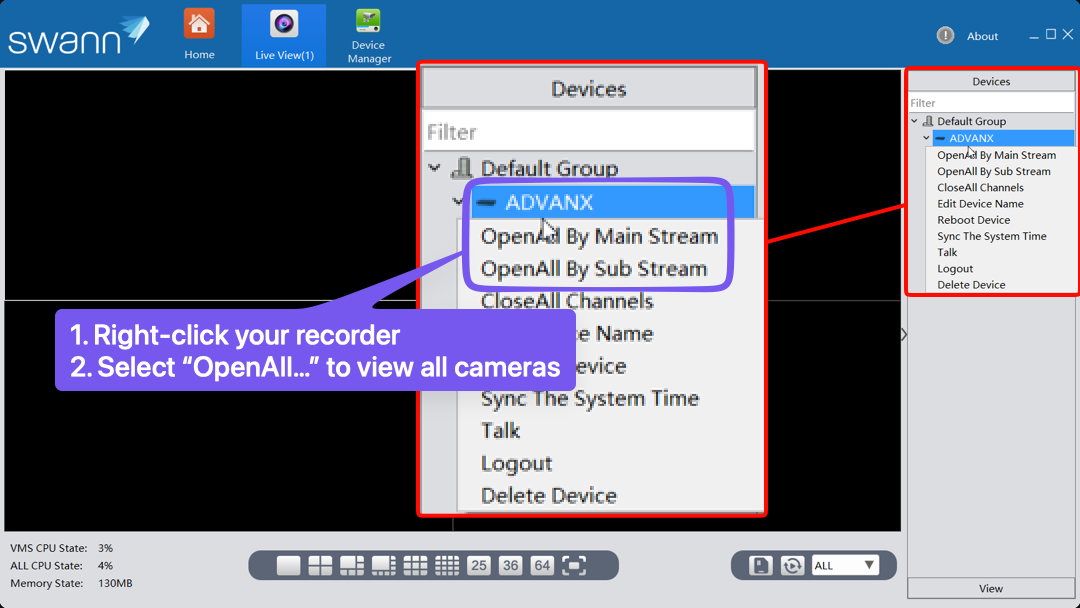
Task: Click the VMS CPU State 3% readout
Action: click(61, 548)
